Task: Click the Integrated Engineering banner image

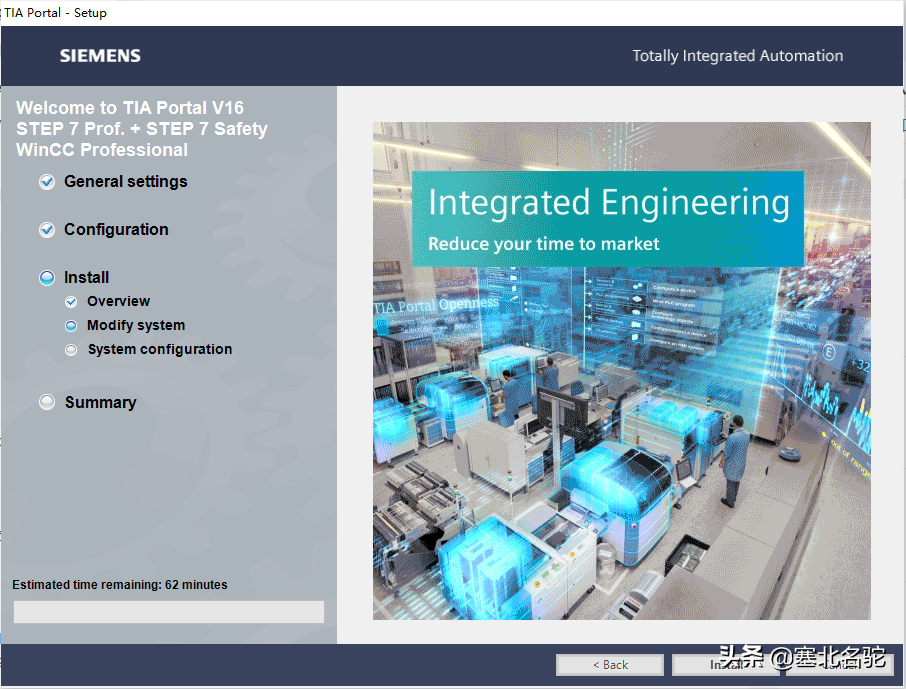Action: (x=621, y=371)
